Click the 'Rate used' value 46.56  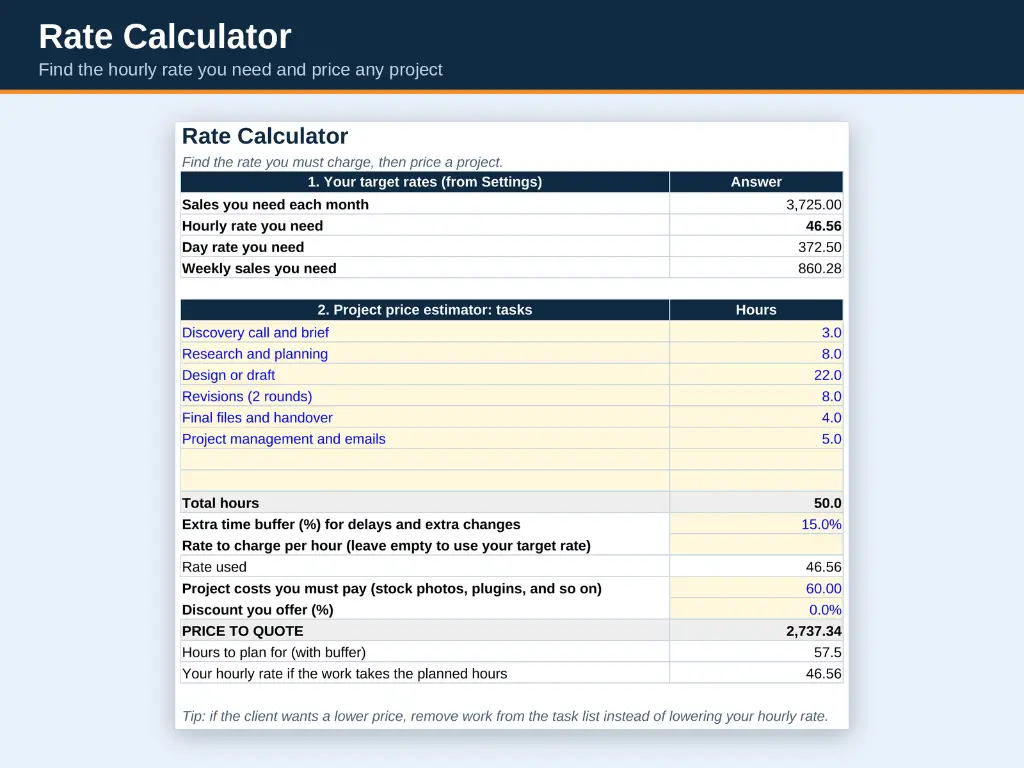point(823,567)
